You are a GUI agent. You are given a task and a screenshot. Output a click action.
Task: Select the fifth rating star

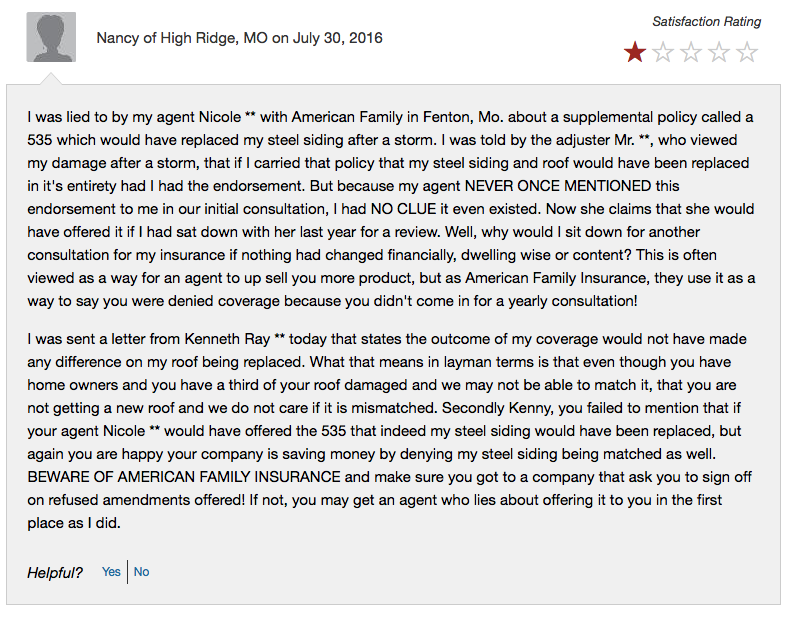747,53
